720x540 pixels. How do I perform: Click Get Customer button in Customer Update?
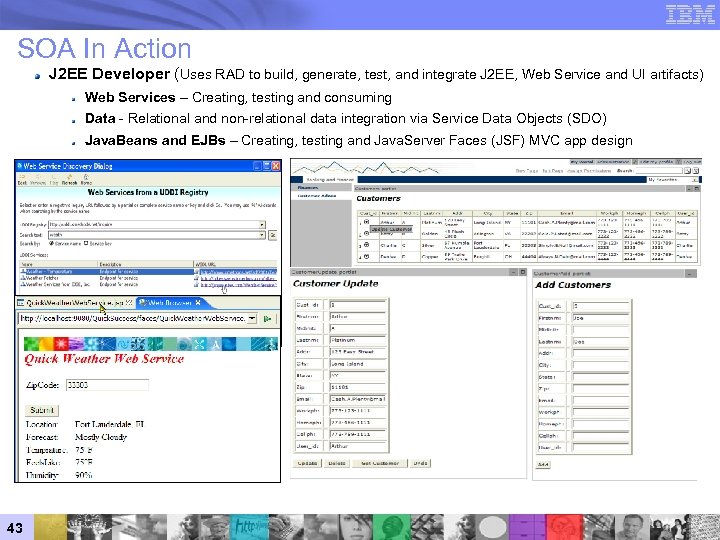pos(379,463)
